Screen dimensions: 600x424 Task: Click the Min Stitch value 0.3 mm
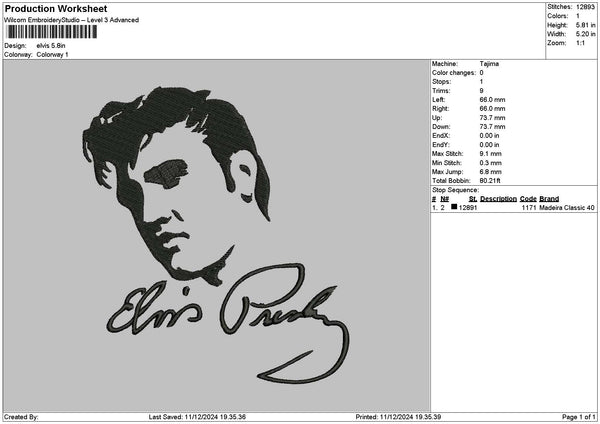click(491, 163)
